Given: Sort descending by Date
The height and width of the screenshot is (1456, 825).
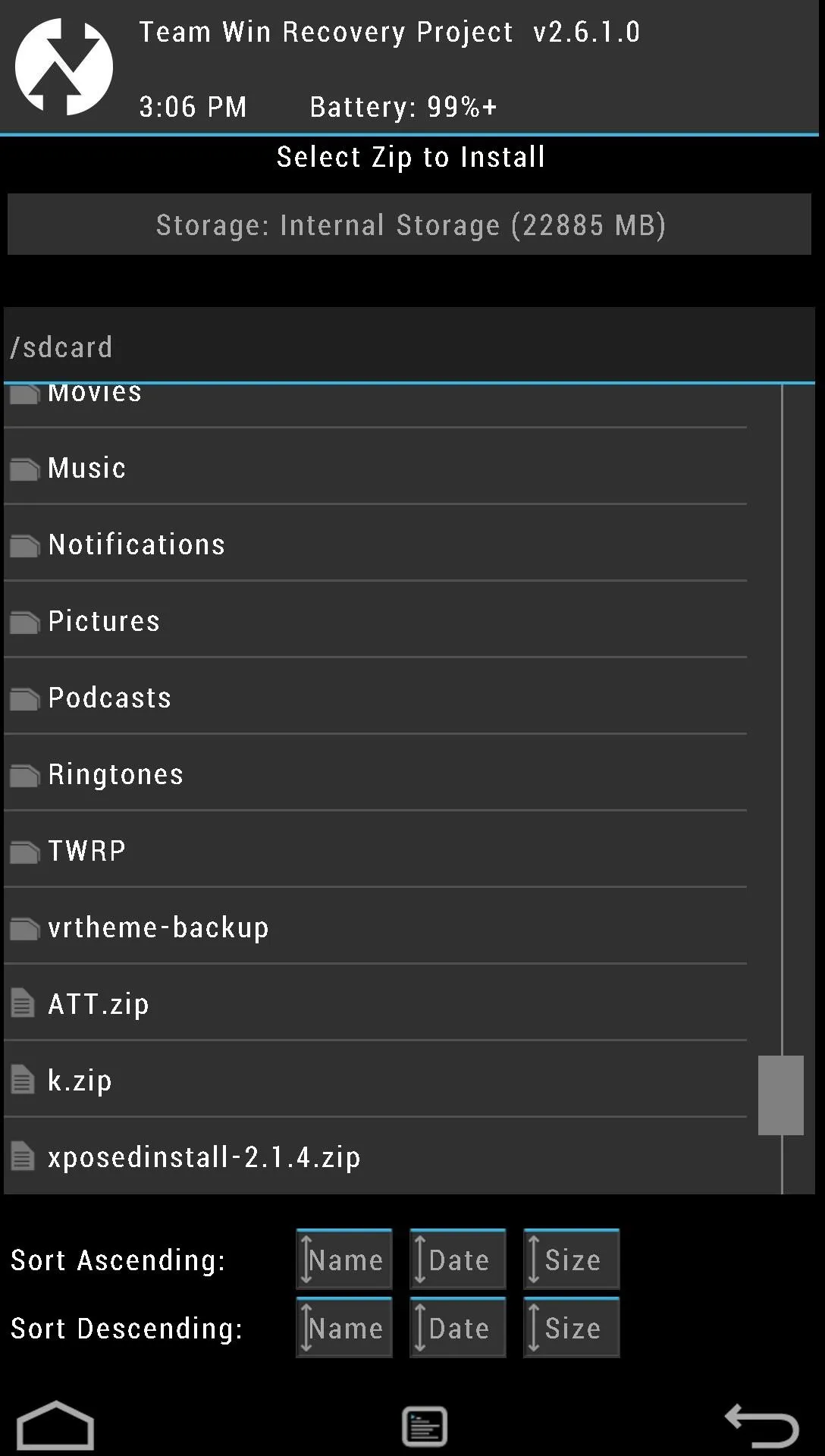Looking at the screenshot, I should (x=458, y=1327).
